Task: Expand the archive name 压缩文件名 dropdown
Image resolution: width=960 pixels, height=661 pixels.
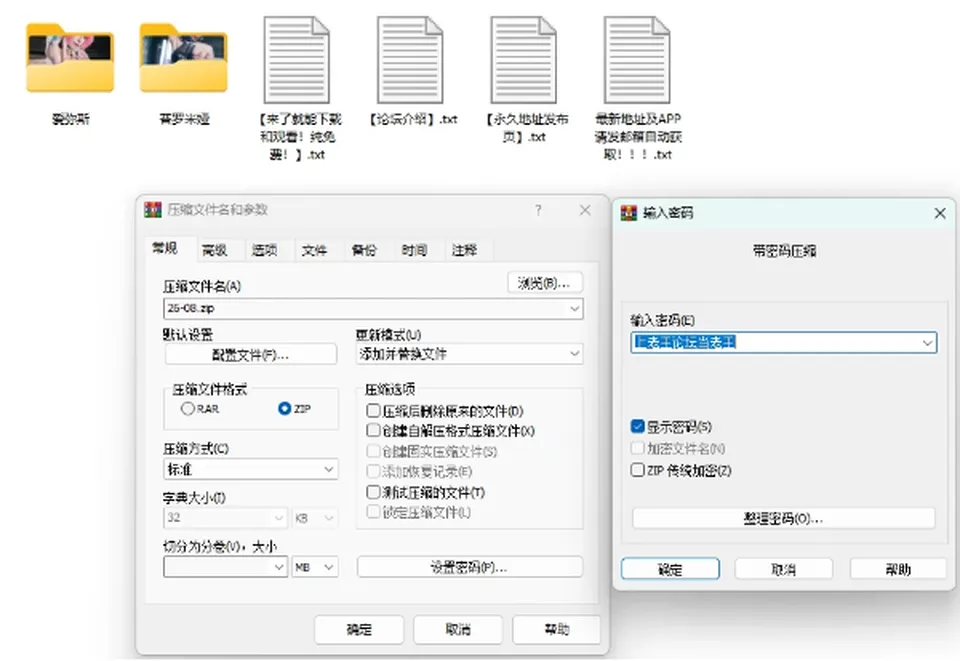Action: pos(574,308)
